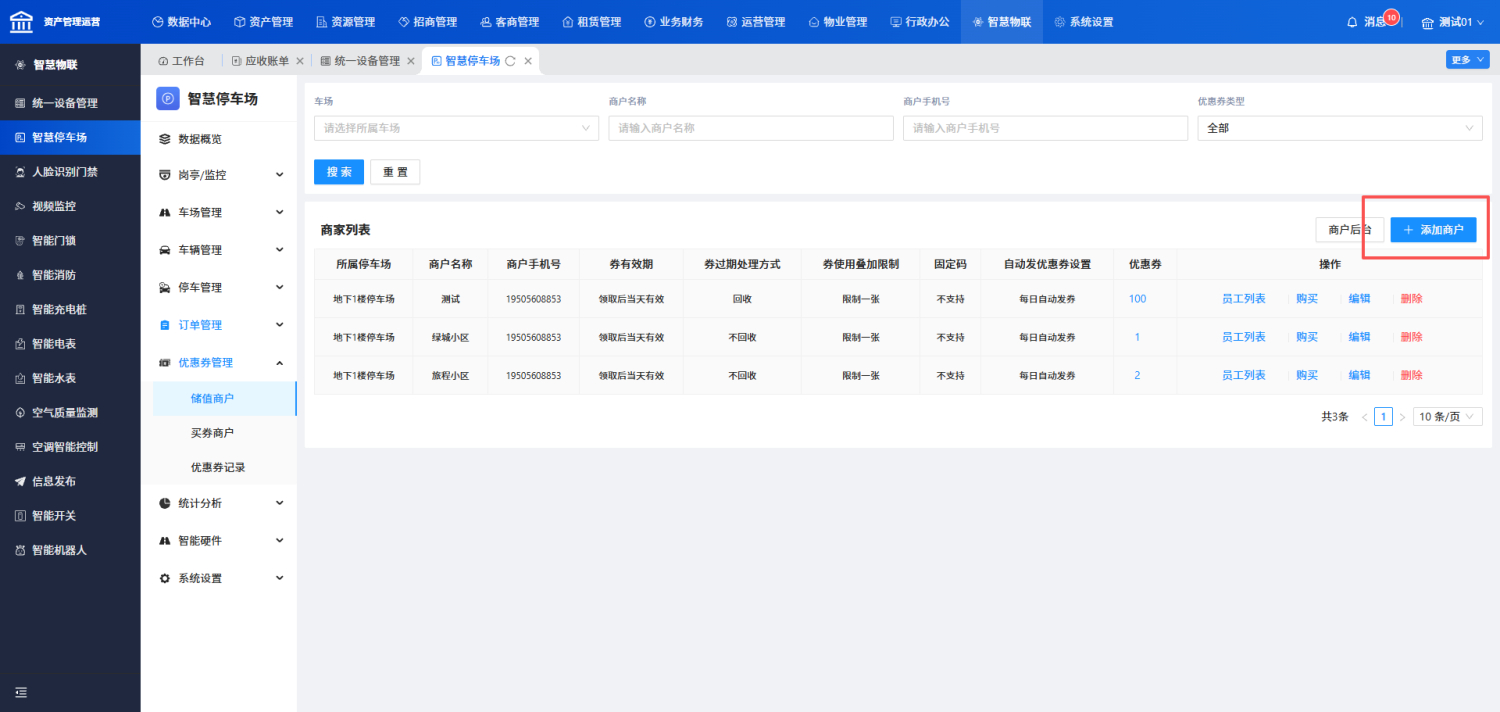Close the 应收账单 tab

coord(300,61)
